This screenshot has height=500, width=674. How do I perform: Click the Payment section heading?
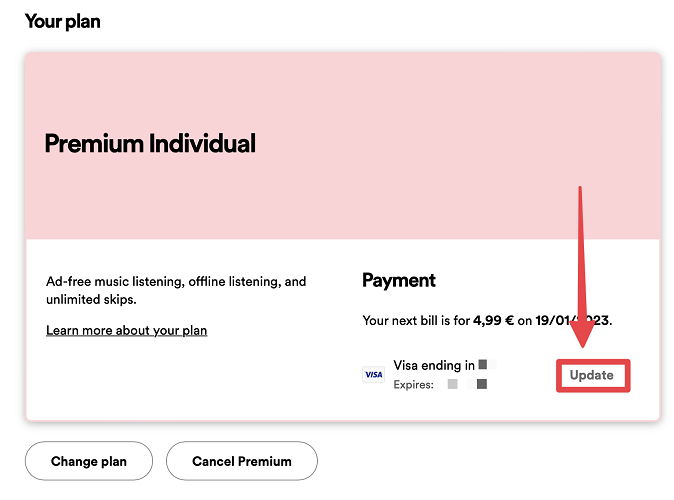(x=399, y=281)
